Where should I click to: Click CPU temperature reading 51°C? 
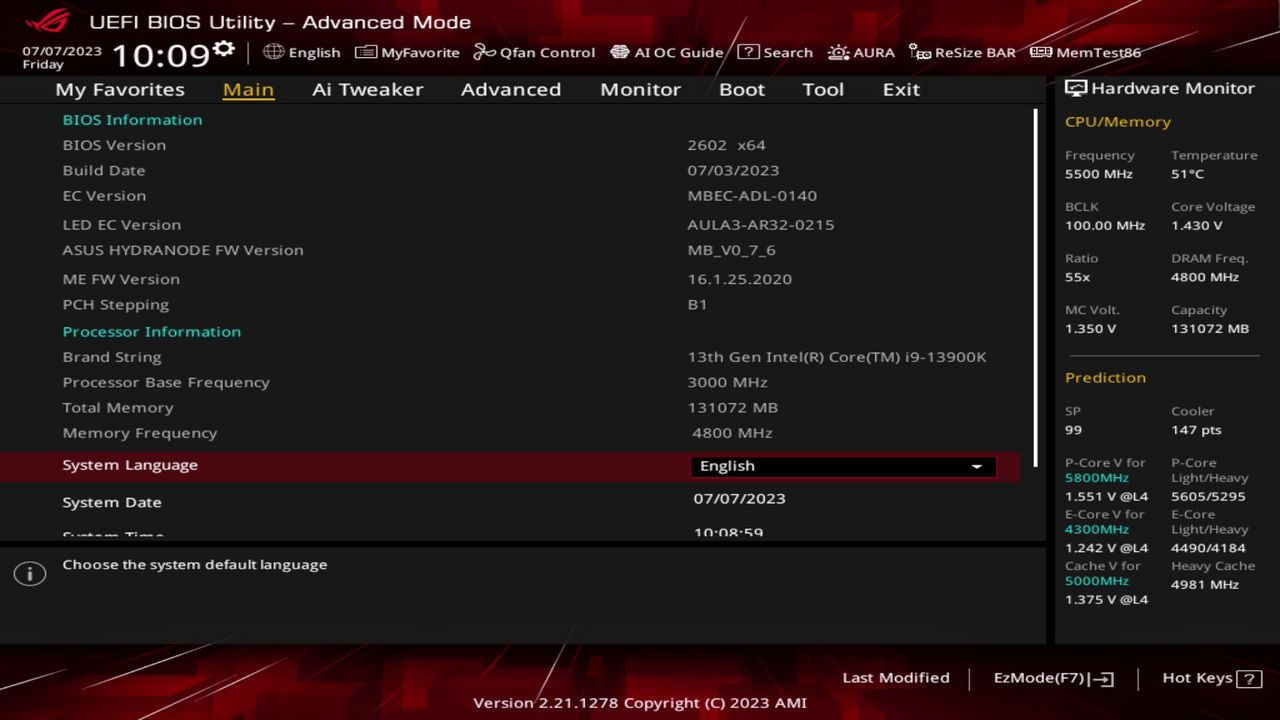click(x=1188, y=174)
